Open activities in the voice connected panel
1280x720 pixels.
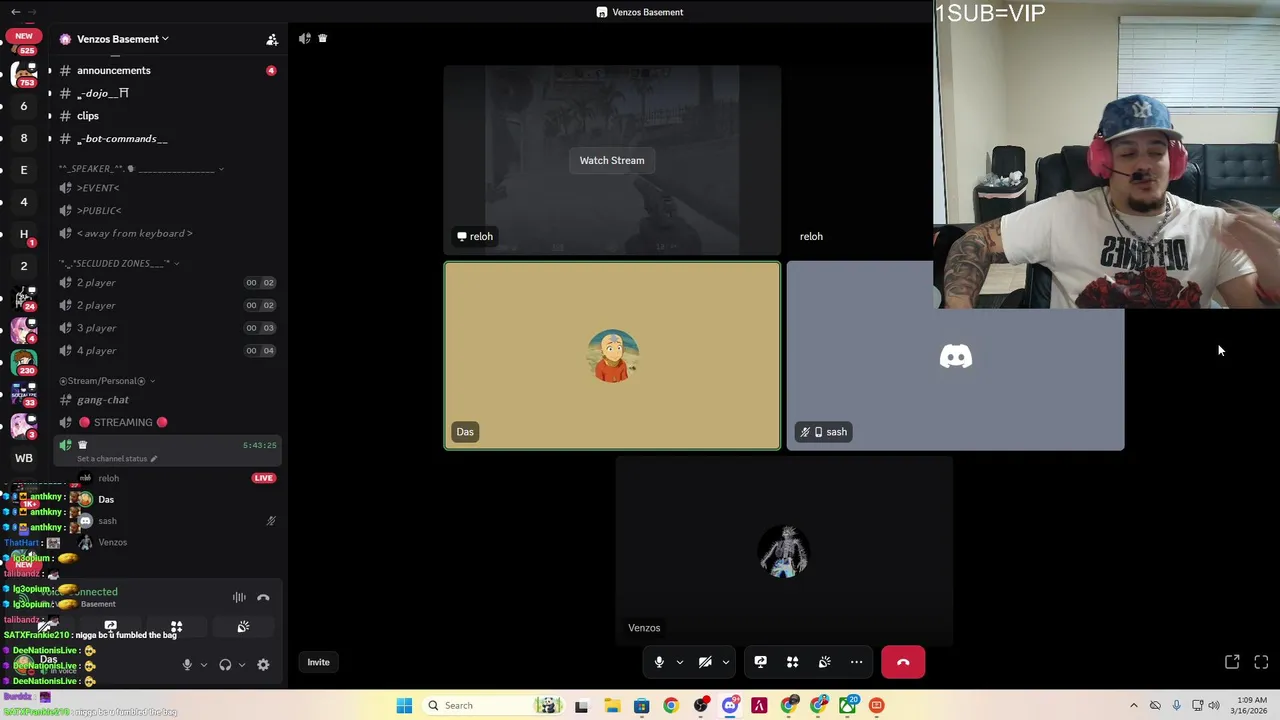pos(176,627)
